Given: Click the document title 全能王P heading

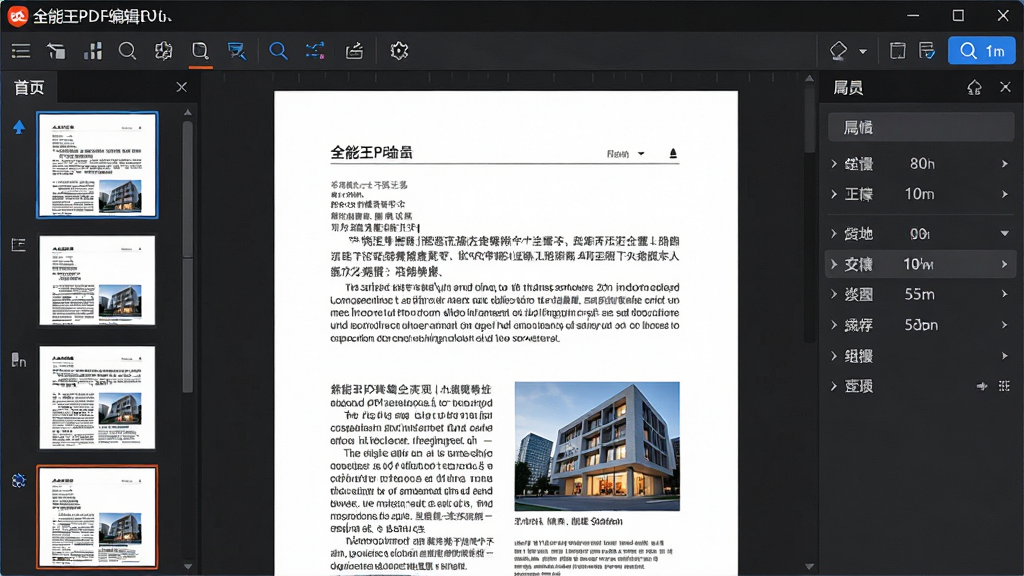Looking at the screenshot, I should point(371,153).
